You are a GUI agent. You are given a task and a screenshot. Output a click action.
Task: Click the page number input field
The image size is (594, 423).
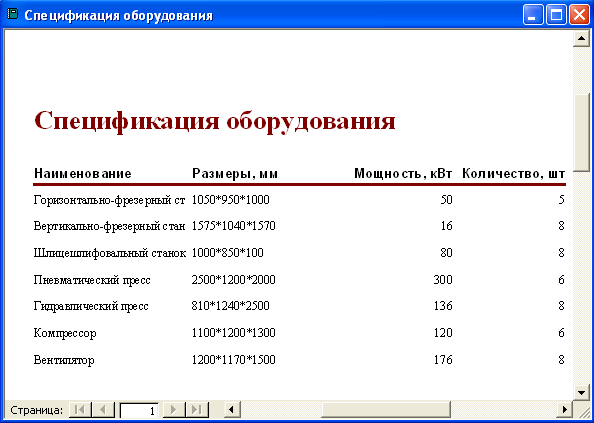tap(139, 410)
